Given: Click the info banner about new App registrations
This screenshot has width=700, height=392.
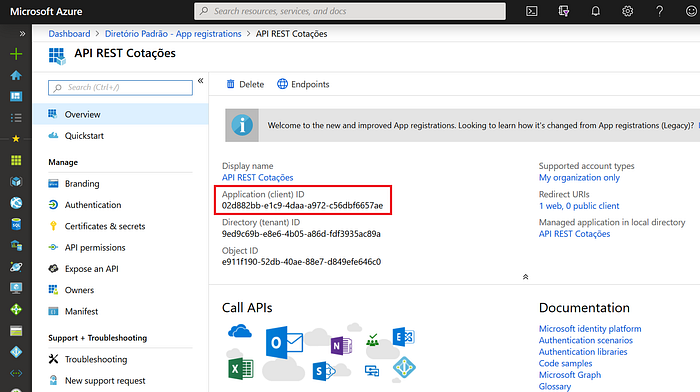Looking at the screenshot, I should tap(462, 125).
